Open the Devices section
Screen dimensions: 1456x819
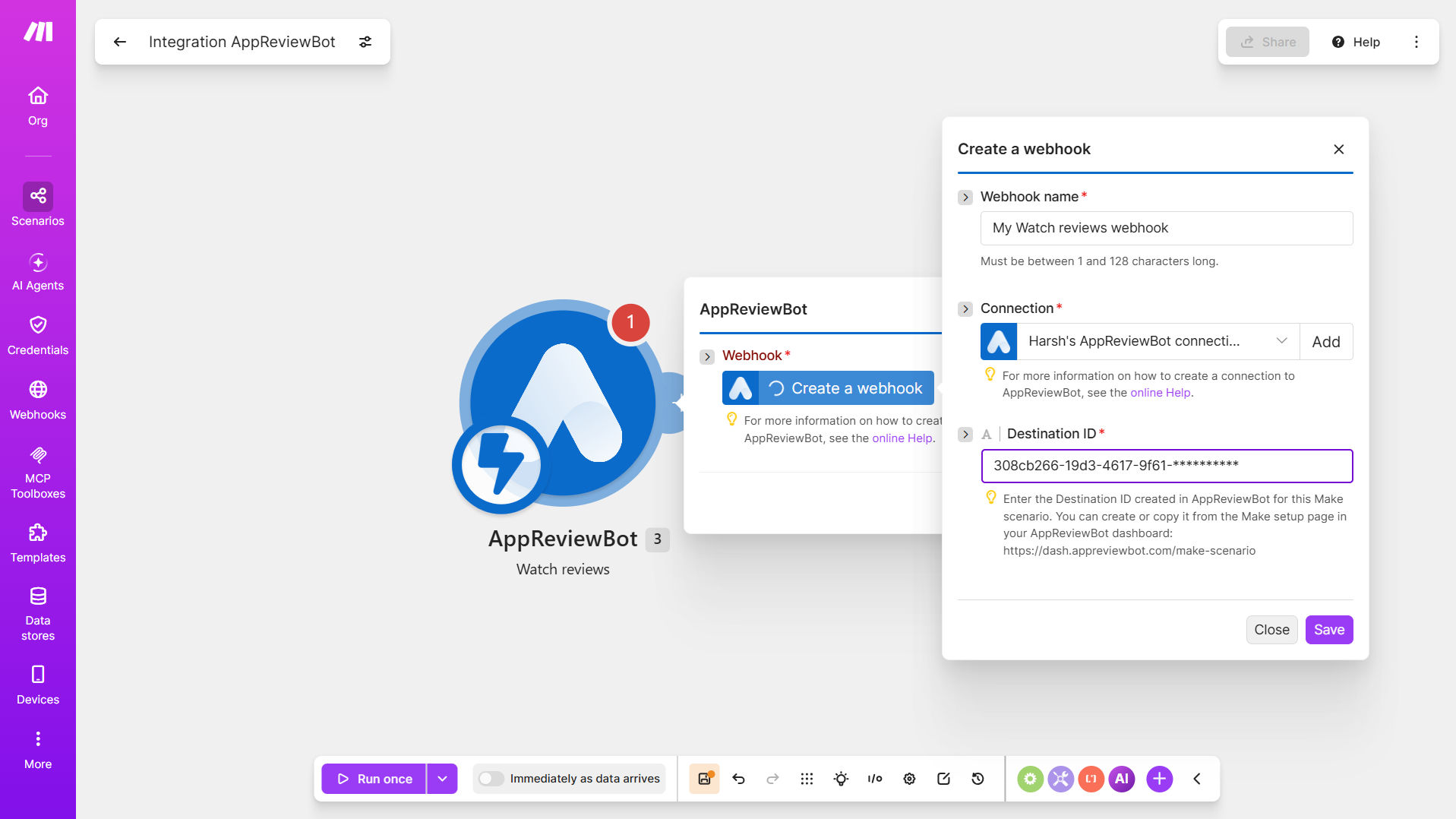click(x=38, y=685)
